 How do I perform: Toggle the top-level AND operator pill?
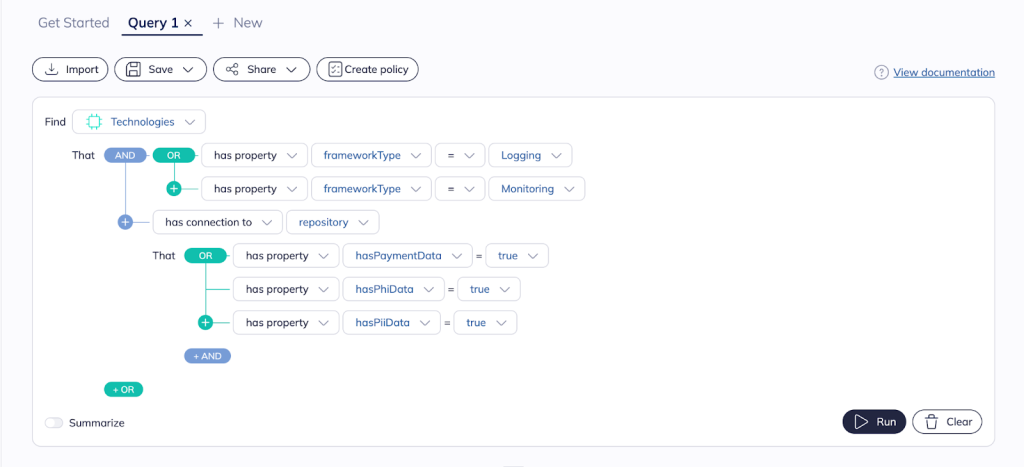125,155
